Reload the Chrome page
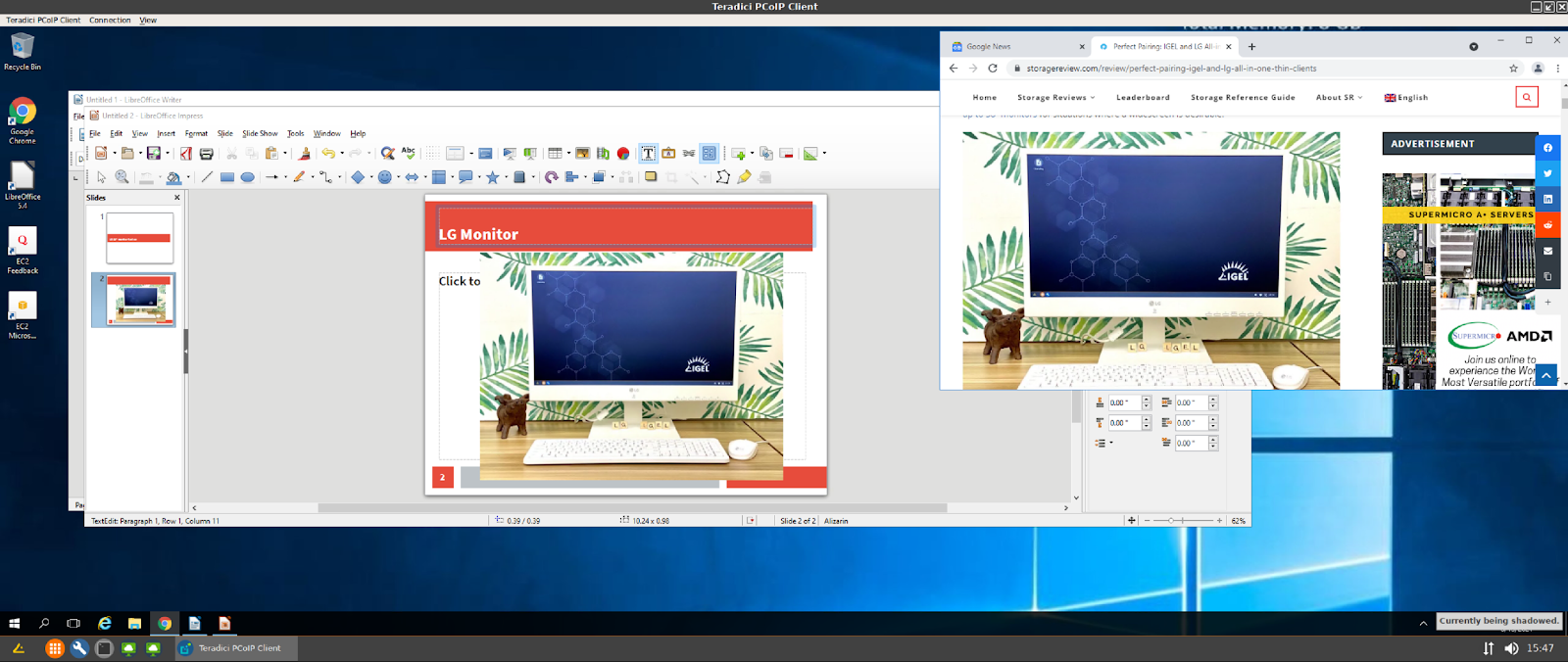 coord(993,69)
